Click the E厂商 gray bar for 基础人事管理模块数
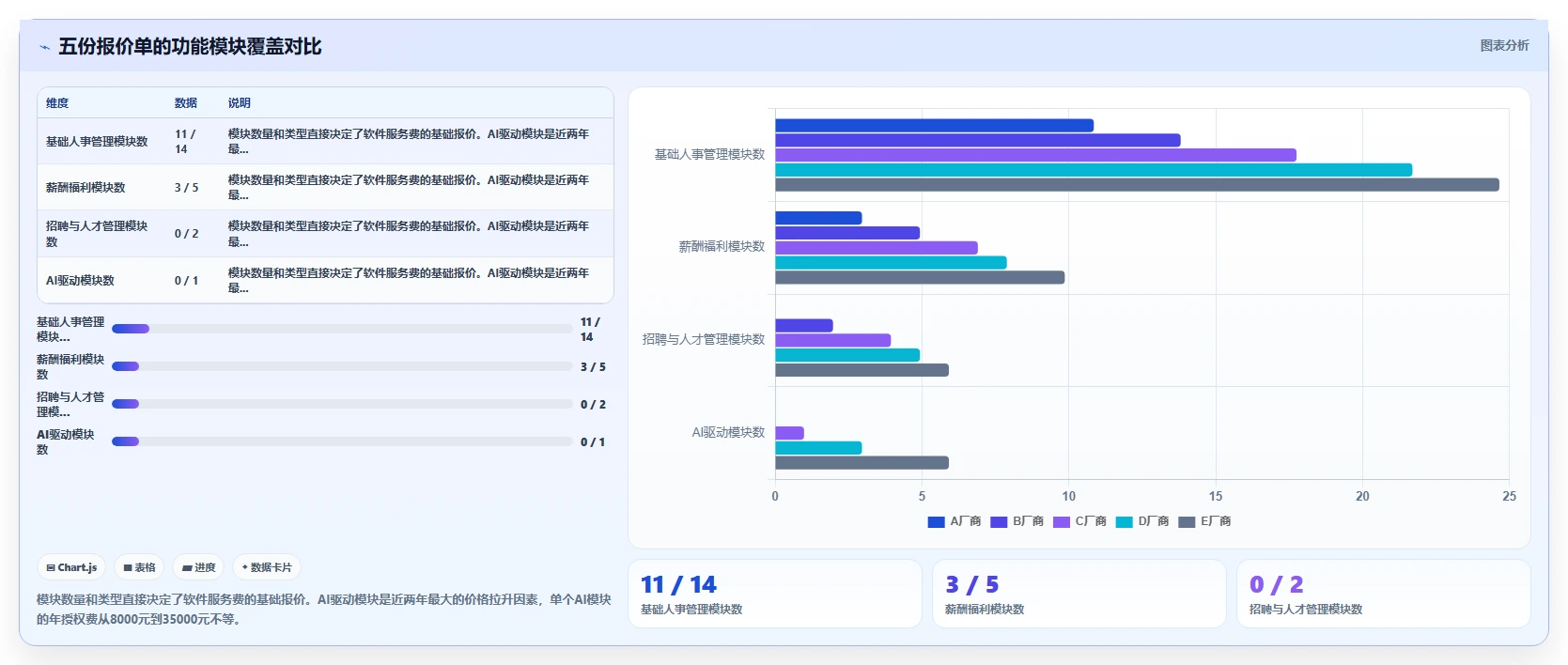This screenshot has width=1568, height=665. pos(1137,185)
